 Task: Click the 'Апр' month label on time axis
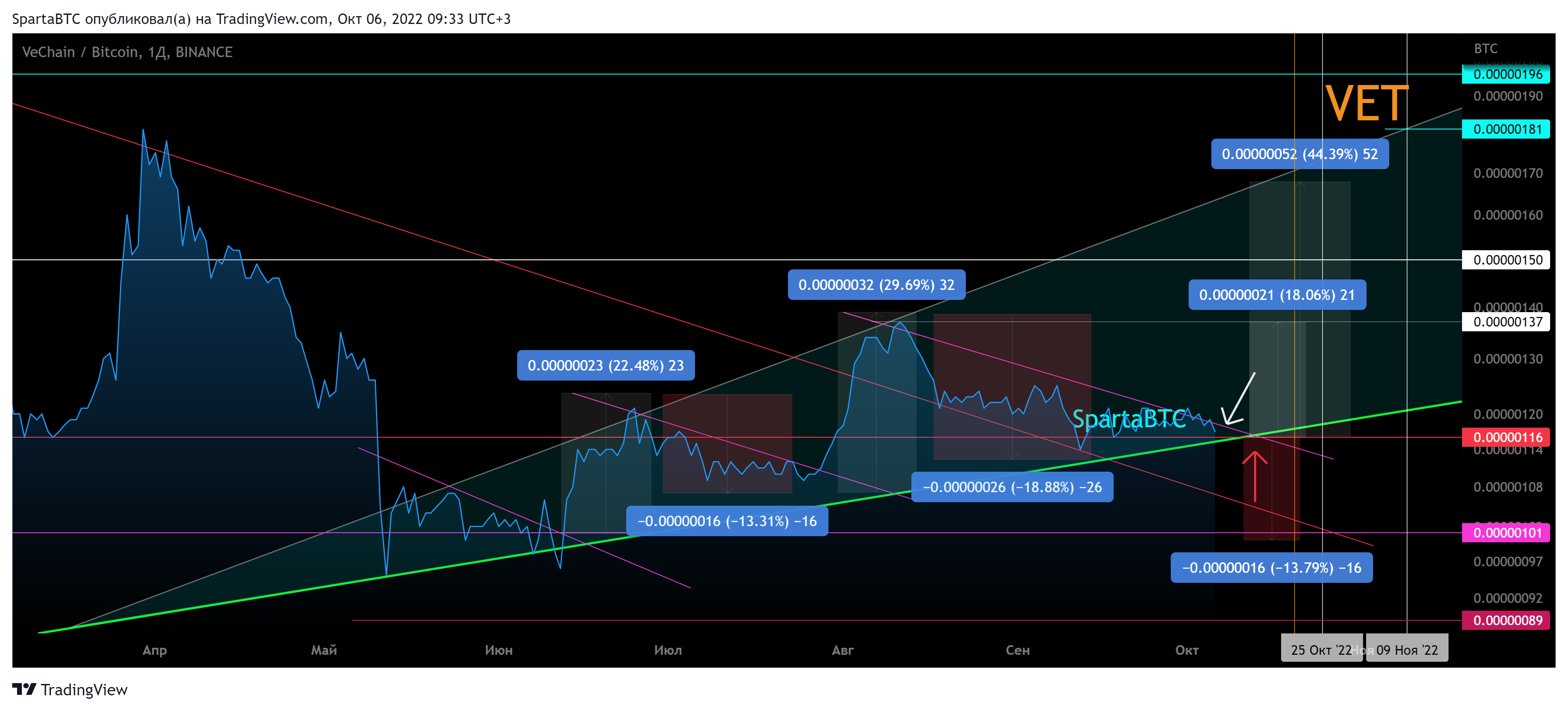tap(155, 650)
